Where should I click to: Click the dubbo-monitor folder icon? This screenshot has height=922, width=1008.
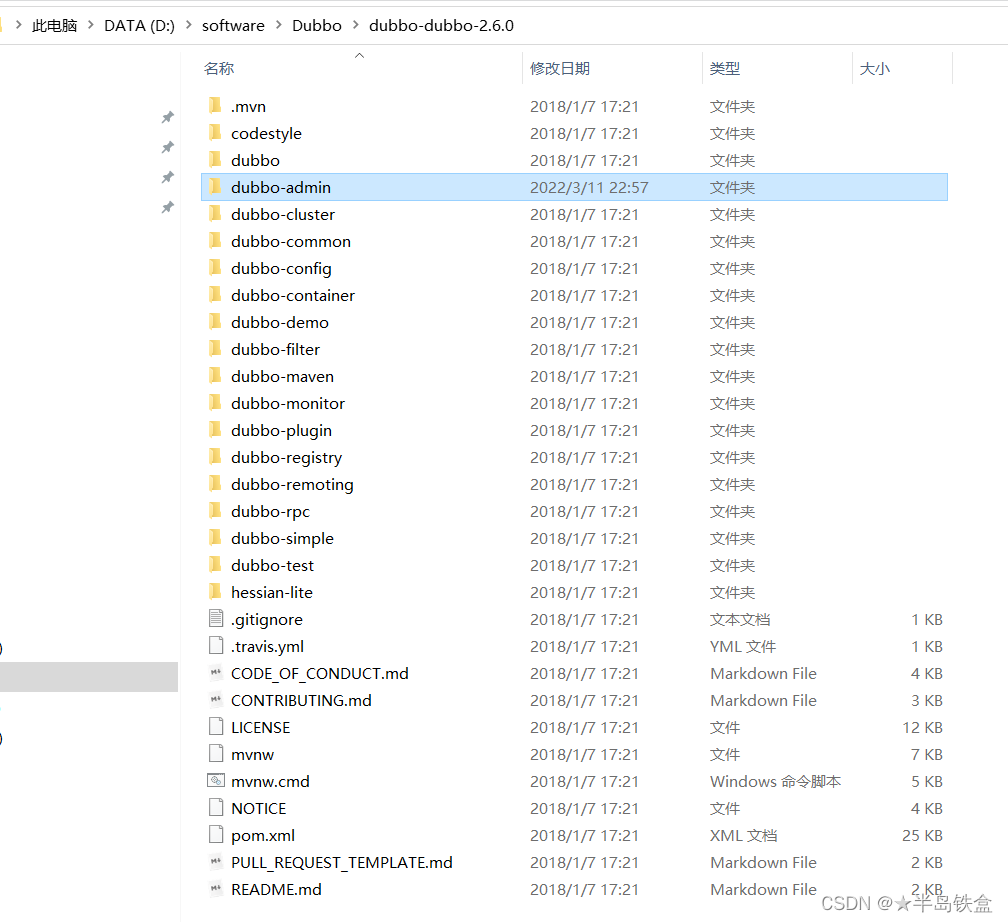pyautogui.click(x=215, y=402)
